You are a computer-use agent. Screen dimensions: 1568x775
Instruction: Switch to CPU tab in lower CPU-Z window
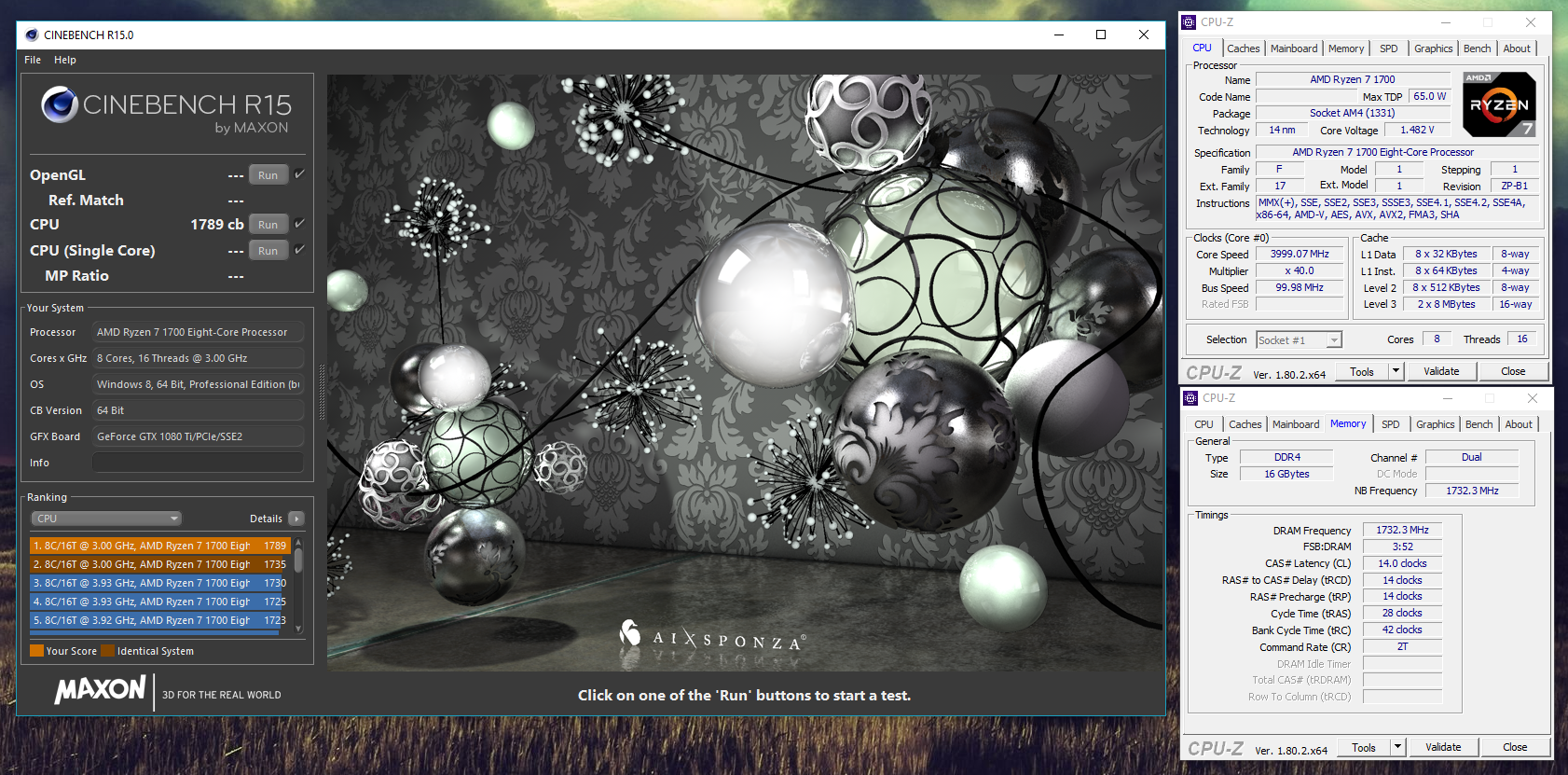click(1204, 424)
